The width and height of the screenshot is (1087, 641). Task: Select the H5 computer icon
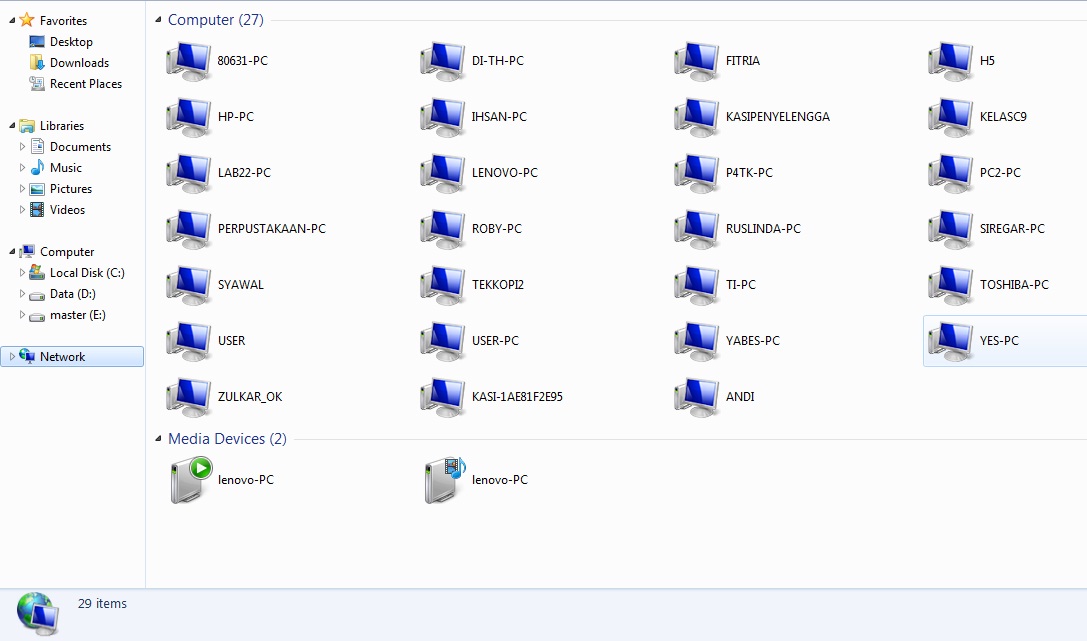[950, 61]
